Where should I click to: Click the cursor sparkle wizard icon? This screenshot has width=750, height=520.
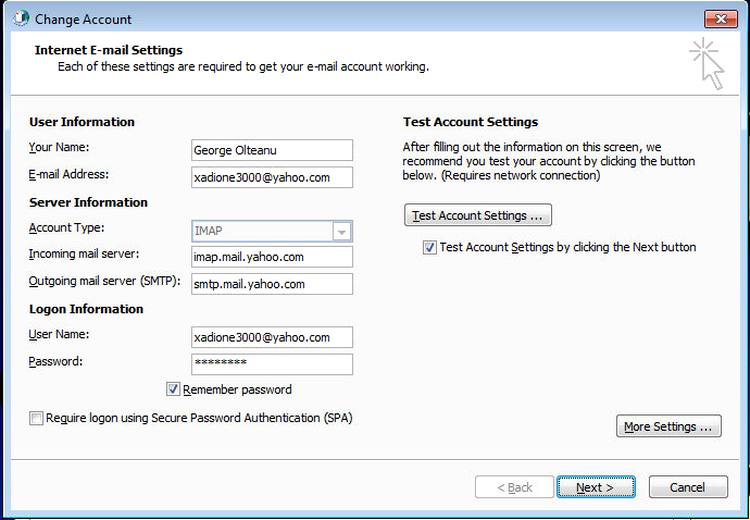(x=707, y=64)
